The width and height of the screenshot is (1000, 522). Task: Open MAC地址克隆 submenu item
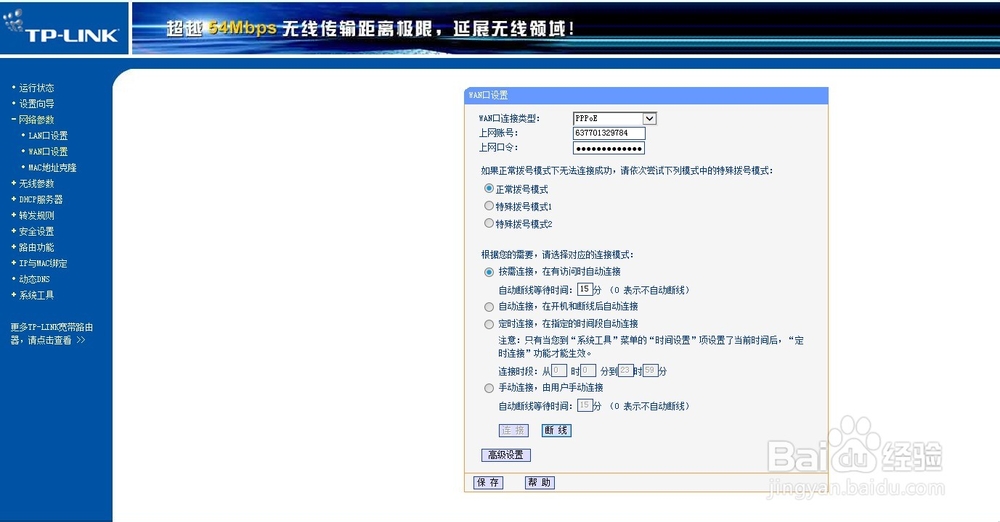click(x=52, y=168)
